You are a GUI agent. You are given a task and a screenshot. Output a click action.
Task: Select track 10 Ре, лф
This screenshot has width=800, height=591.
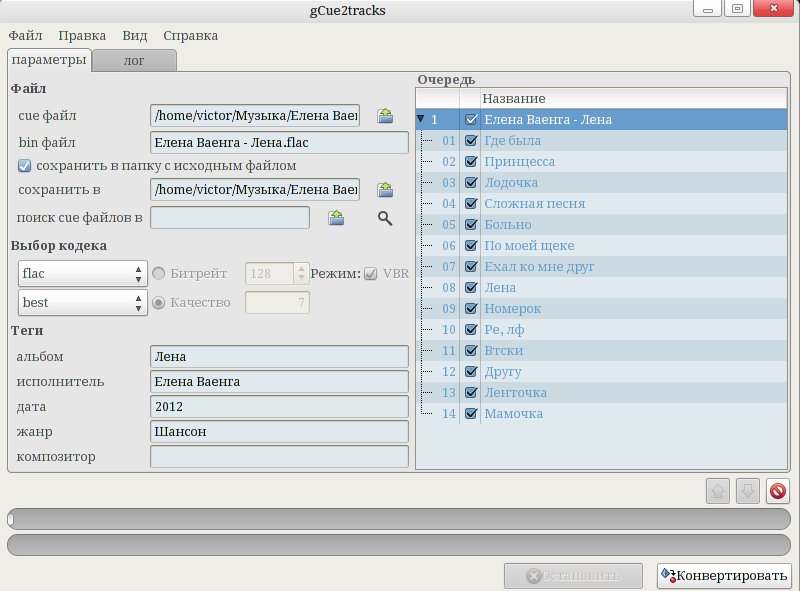[602, 330]
